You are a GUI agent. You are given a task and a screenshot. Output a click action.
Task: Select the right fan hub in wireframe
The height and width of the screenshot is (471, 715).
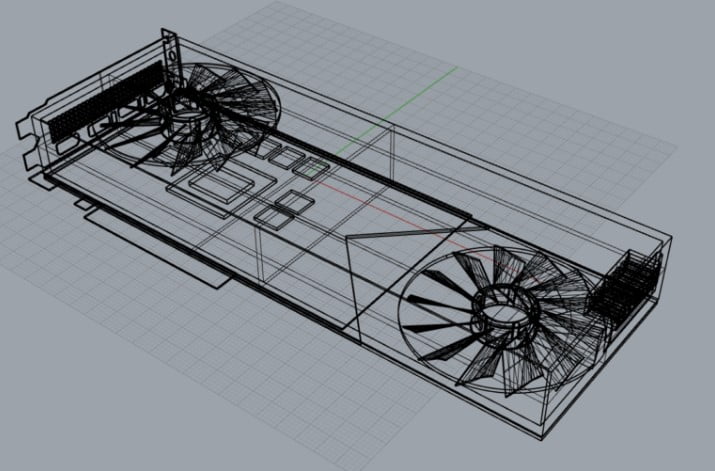[505, 316]
